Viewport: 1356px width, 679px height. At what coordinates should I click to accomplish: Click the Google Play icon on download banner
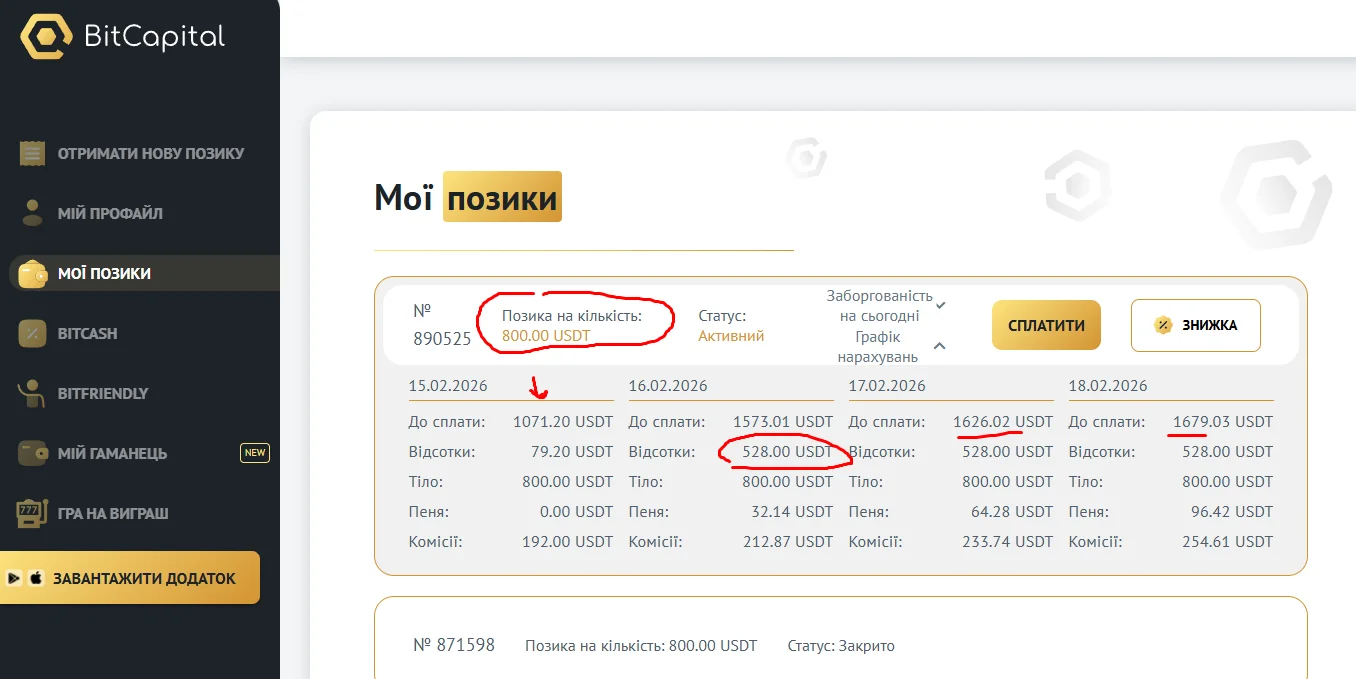(x=15, y=578)
